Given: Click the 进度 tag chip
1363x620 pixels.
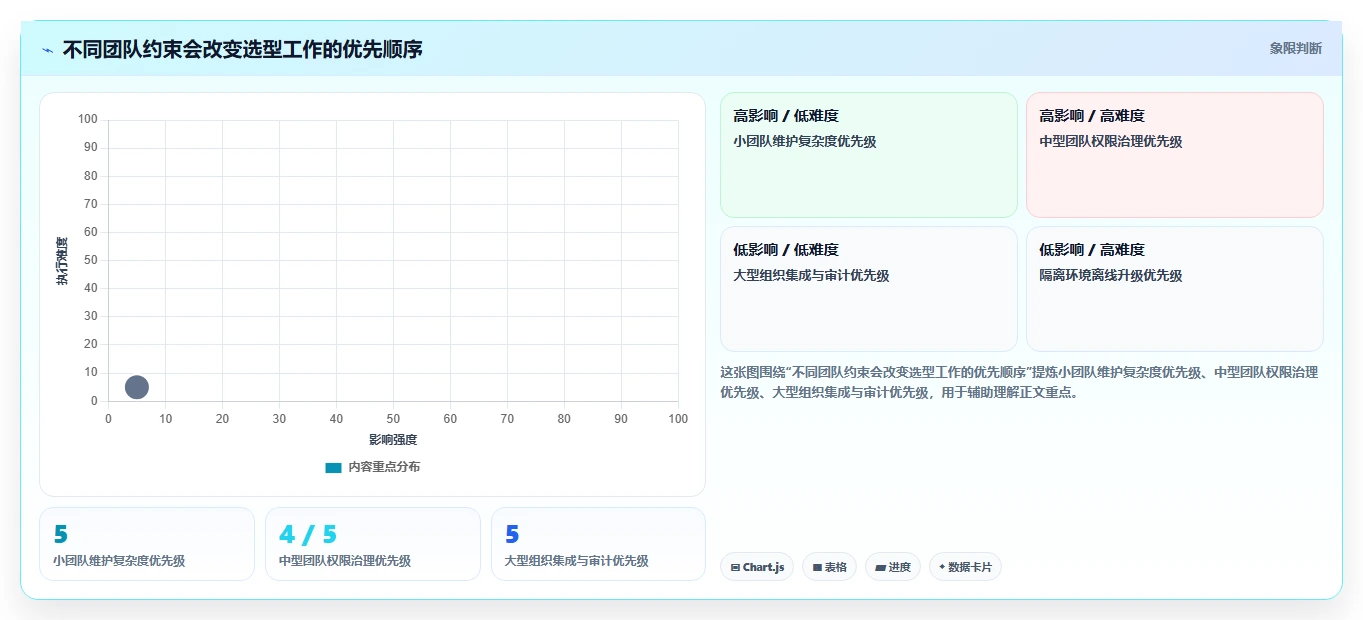Looking at the screenshot, I should click(x=893, y=567).
